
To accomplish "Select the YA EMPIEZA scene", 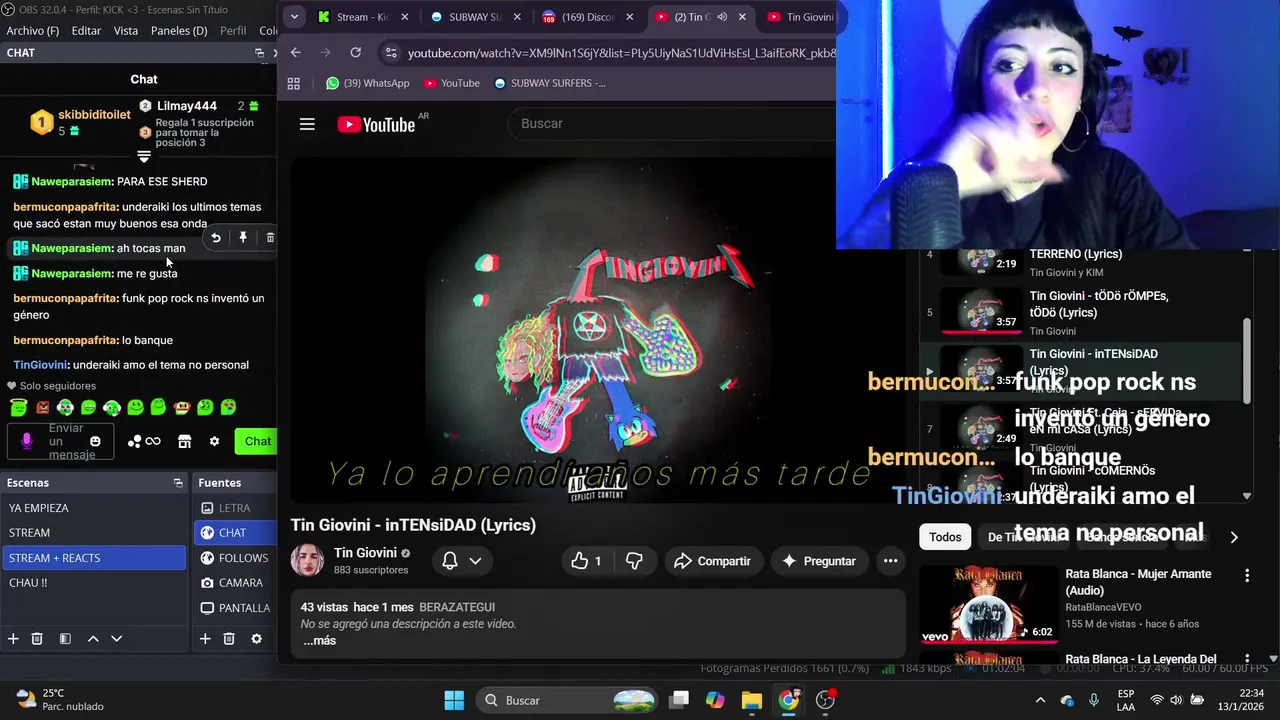I will (x=93, y=508).
